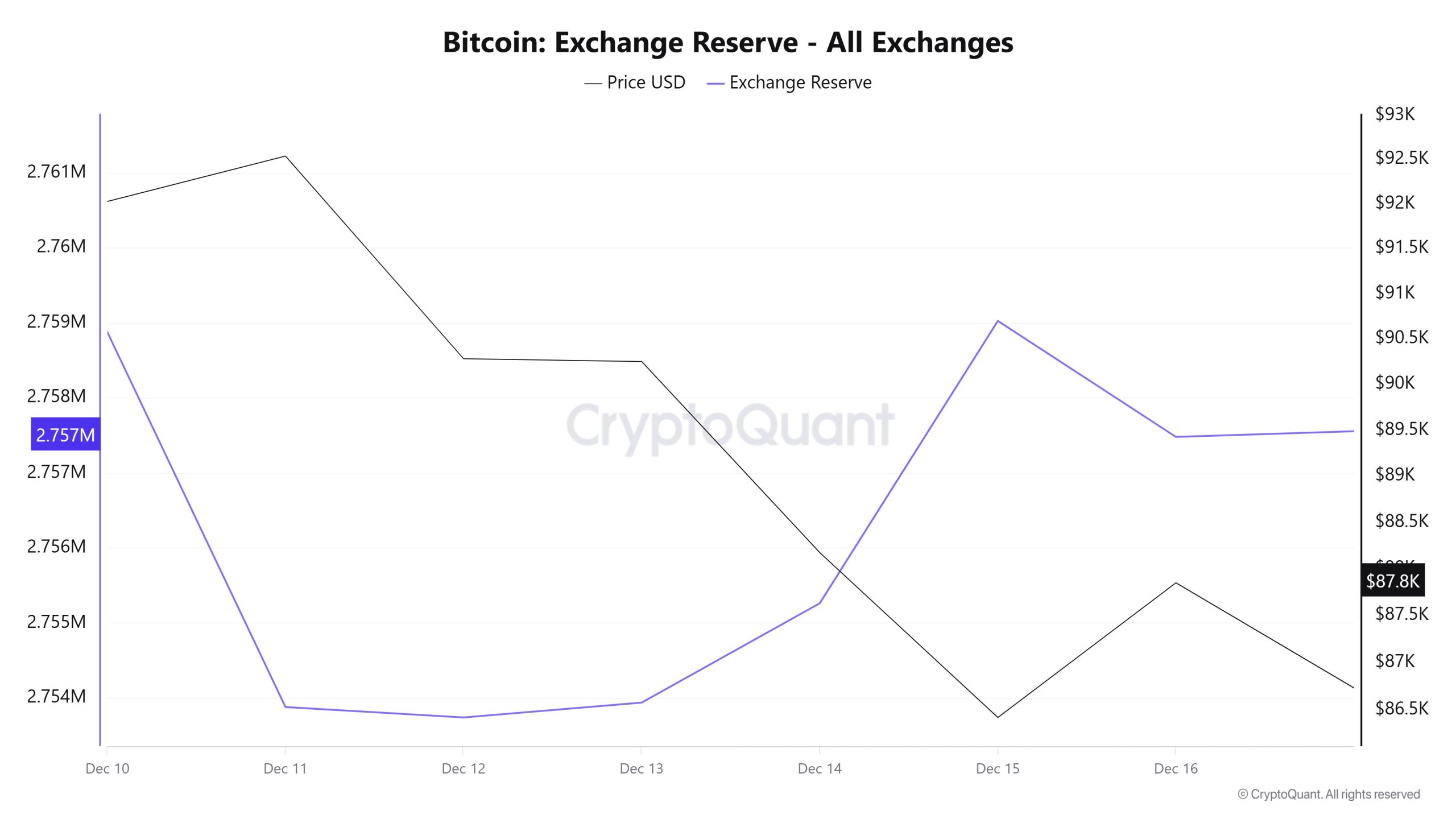Click the $93K right axis label
The height and width of the screenshot is (819, 1456).
click(x=1395, y=114)
